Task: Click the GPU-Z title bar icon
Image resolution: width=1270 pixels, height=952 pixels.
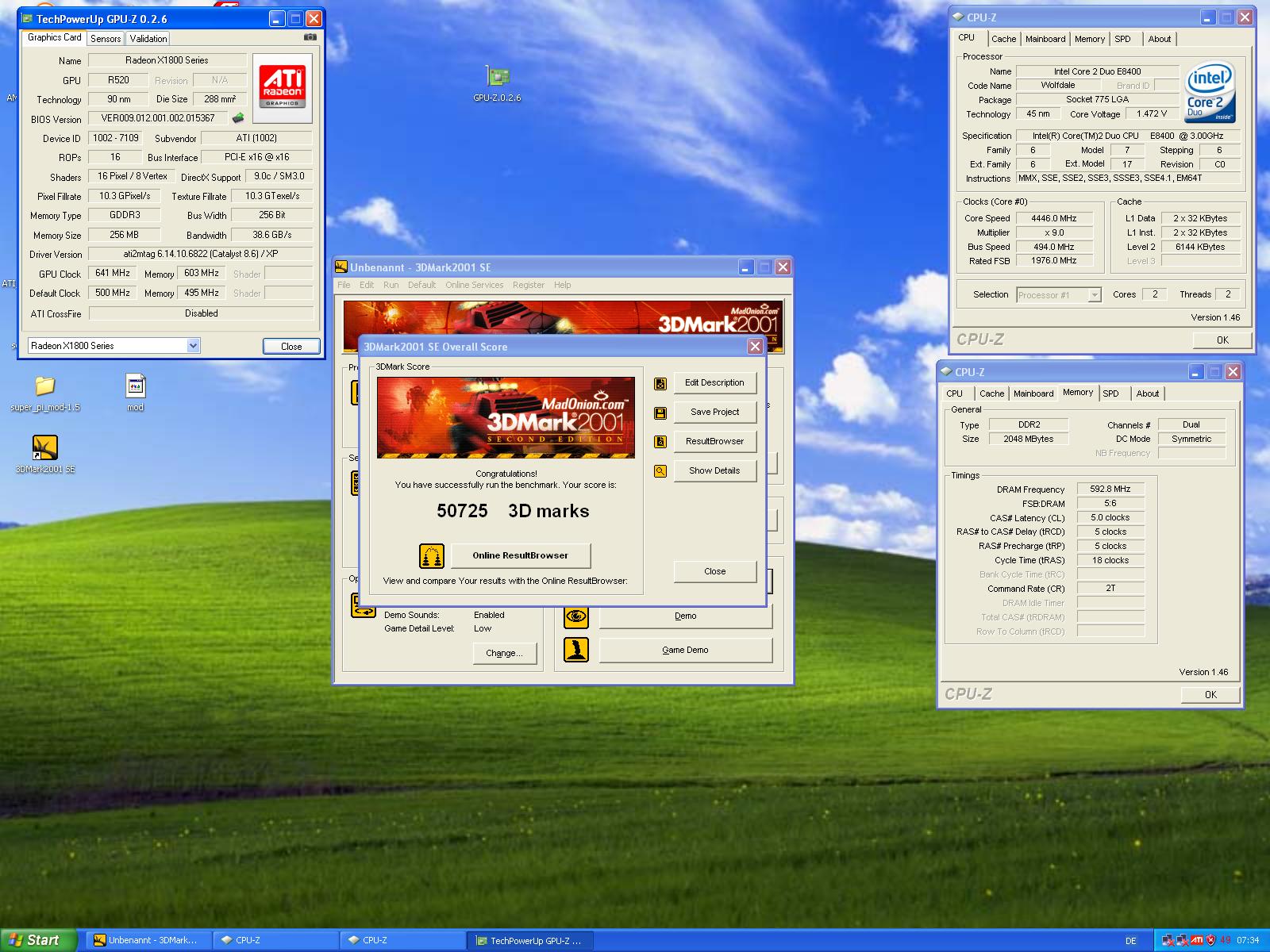Action: (28, 18)
